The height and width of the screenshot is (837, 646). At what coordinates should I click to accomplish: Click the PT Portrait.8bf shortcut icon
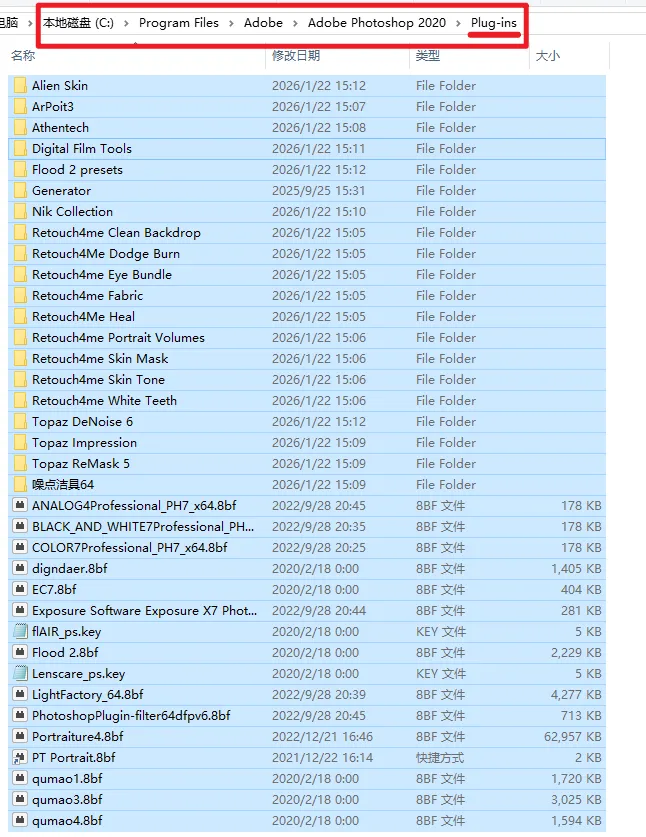20,758
